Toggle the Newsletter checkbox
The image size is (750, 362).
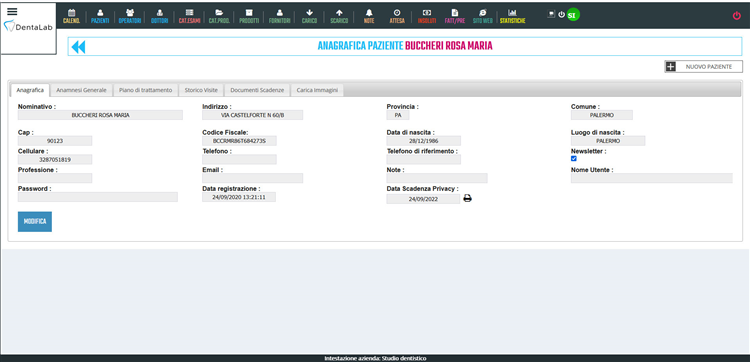(x=574, y=158)
